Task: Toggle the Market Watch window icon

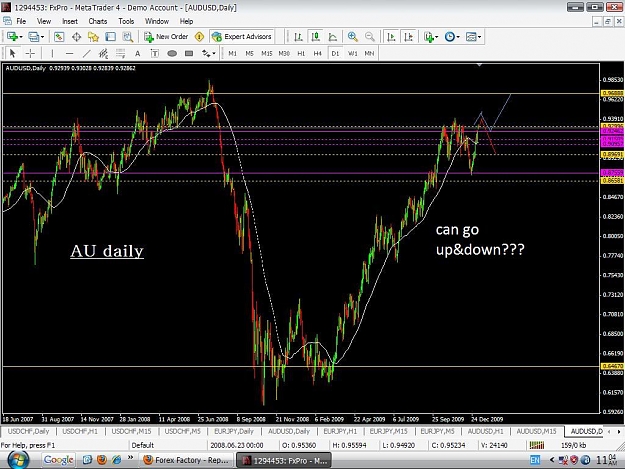Action: pos(59,37)
